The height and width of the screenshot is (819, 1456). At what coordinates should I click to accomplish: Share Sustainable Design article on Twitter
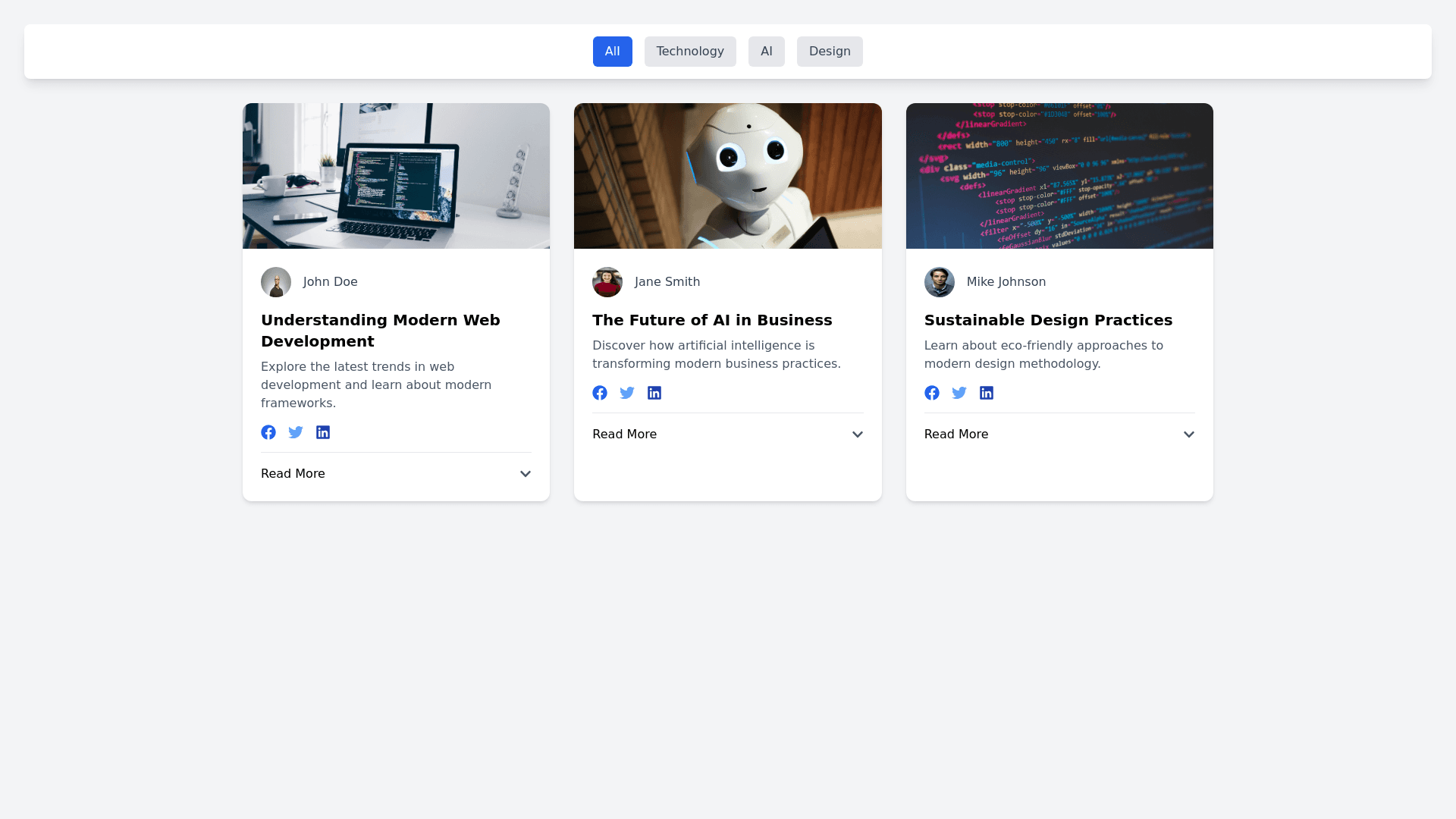[x=959, y=393]
